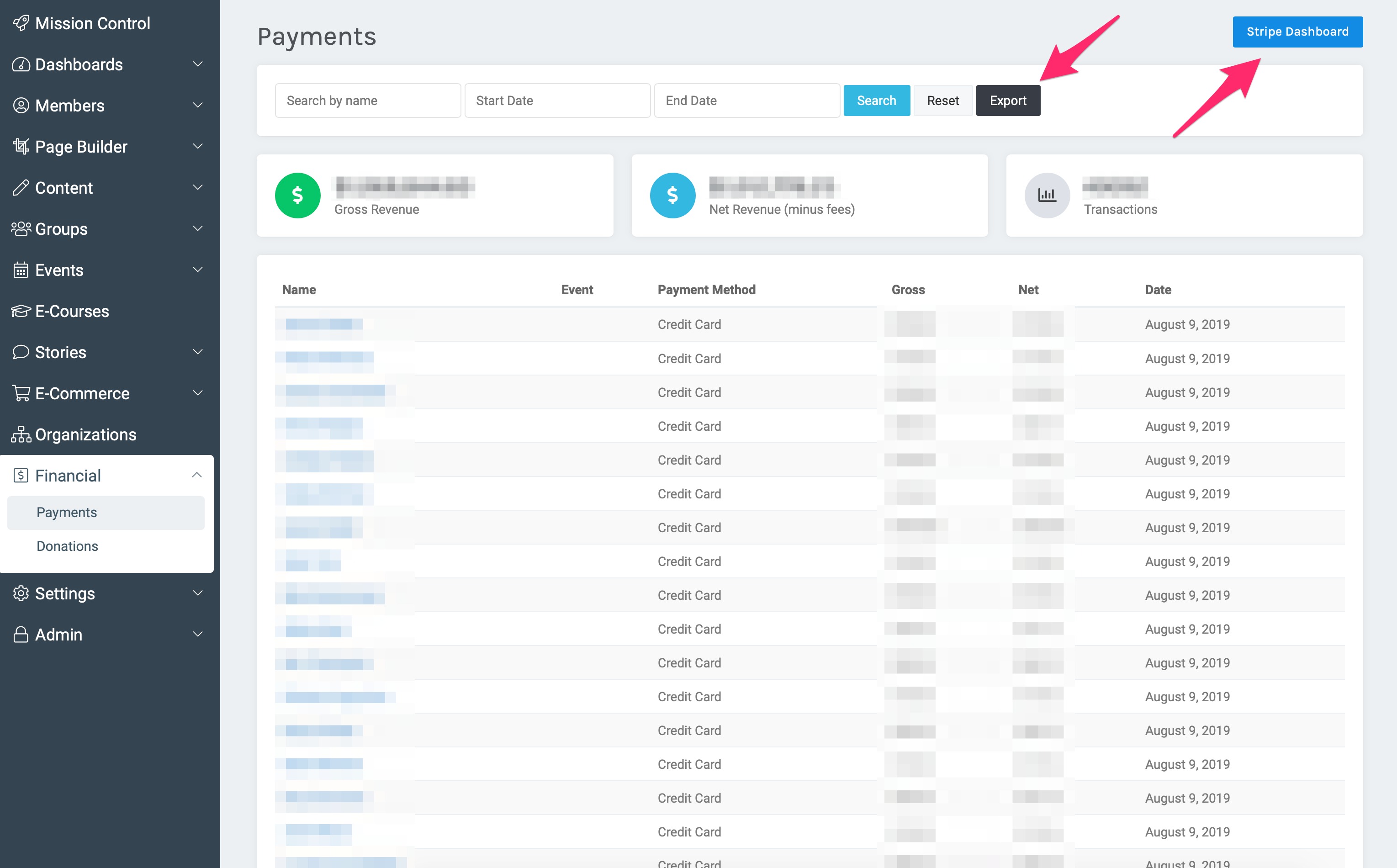This screenshot has height=868, width=1397.
Task: Click the green Gross Revenue dollar icon
Action: tap(297, 195)
